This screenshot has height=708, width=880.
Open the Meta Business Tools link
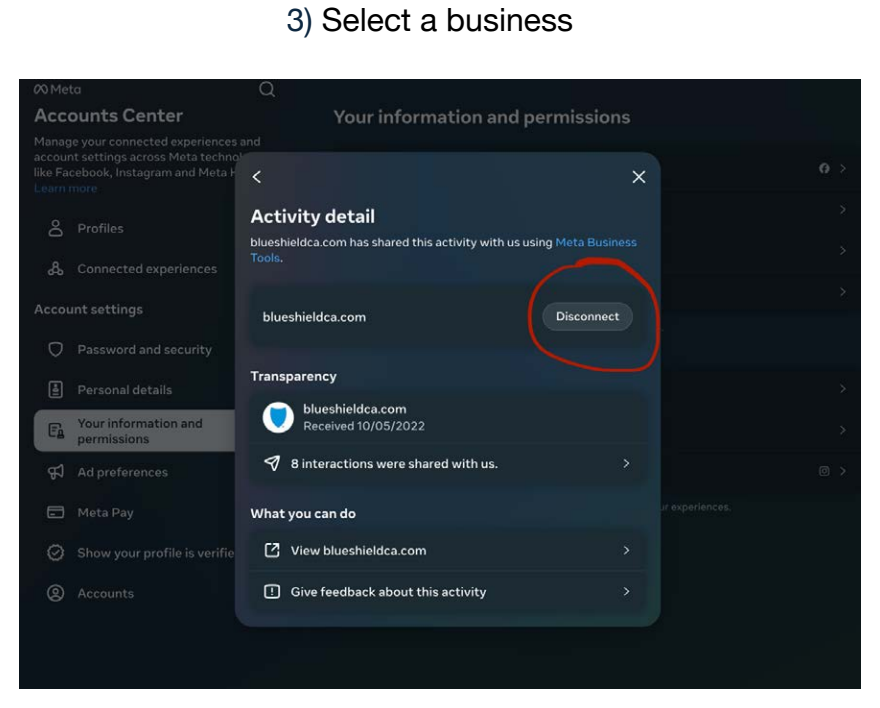coord(443,250)
